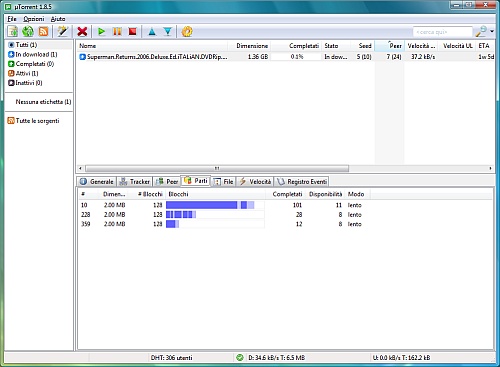The image size is (500, 367).
Task: Pause torrent with orange pause icon
Action: (x=117, y=32)
